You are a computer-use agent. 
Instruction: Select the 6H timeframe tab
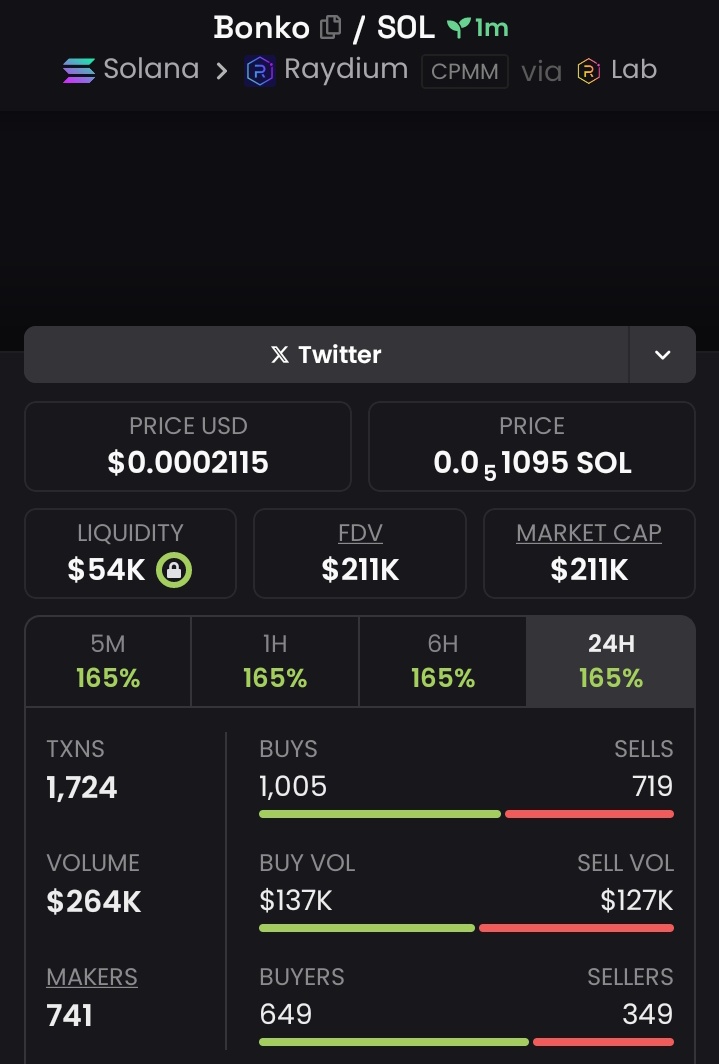[x=442, y=661]
